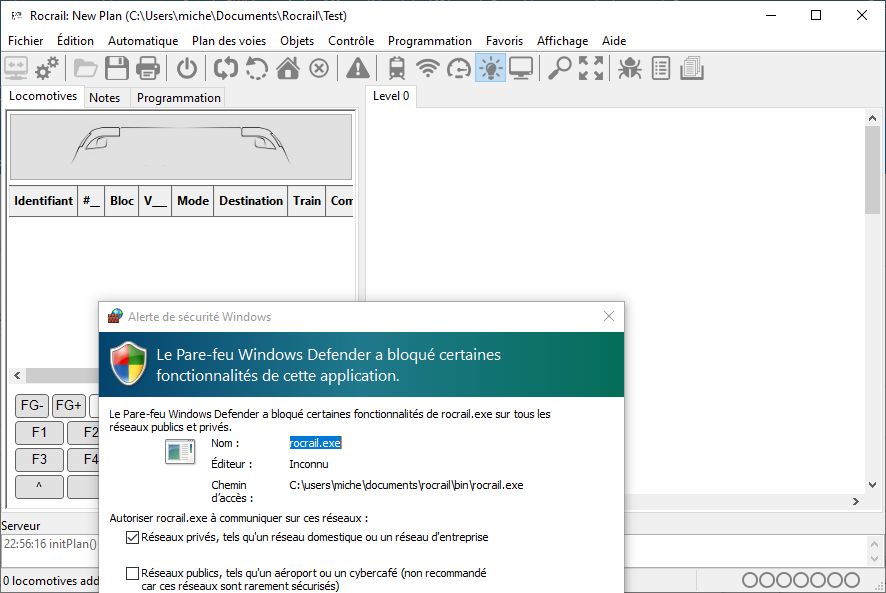Toggle automatic mode looping arrows icon
886x593 pixels.
(x=225, y=68)
